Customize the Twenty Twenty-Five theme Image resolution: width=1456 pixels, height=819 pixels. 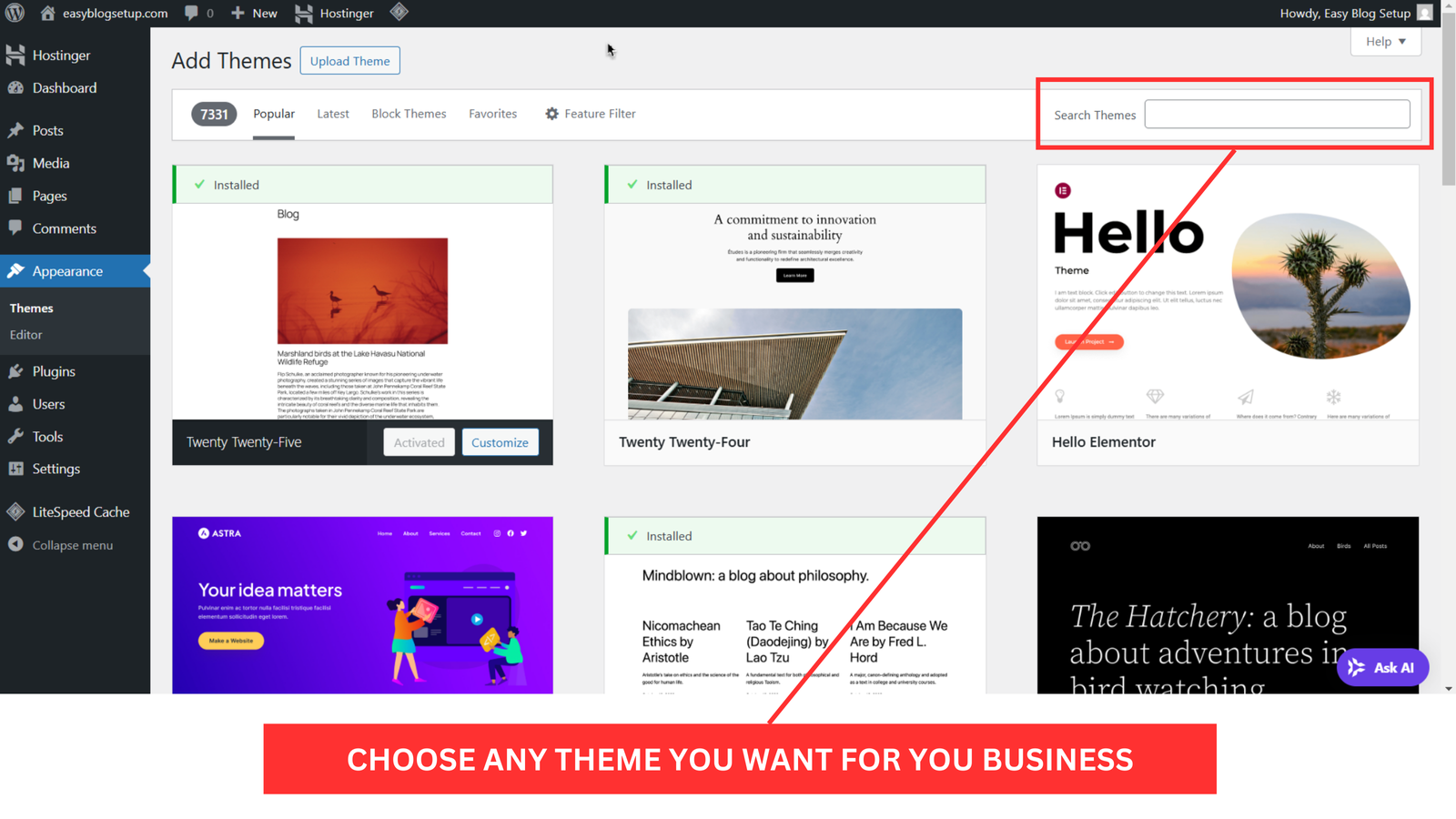(x=500, y=442)
